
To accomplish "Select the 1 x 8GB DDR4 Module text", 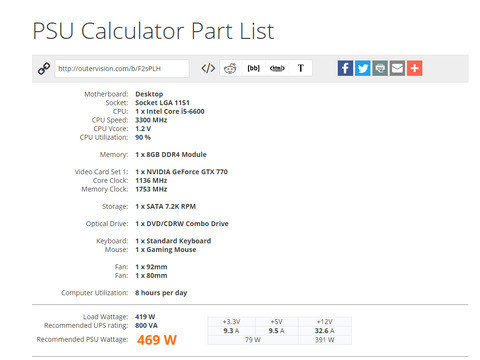I will 171,155.
